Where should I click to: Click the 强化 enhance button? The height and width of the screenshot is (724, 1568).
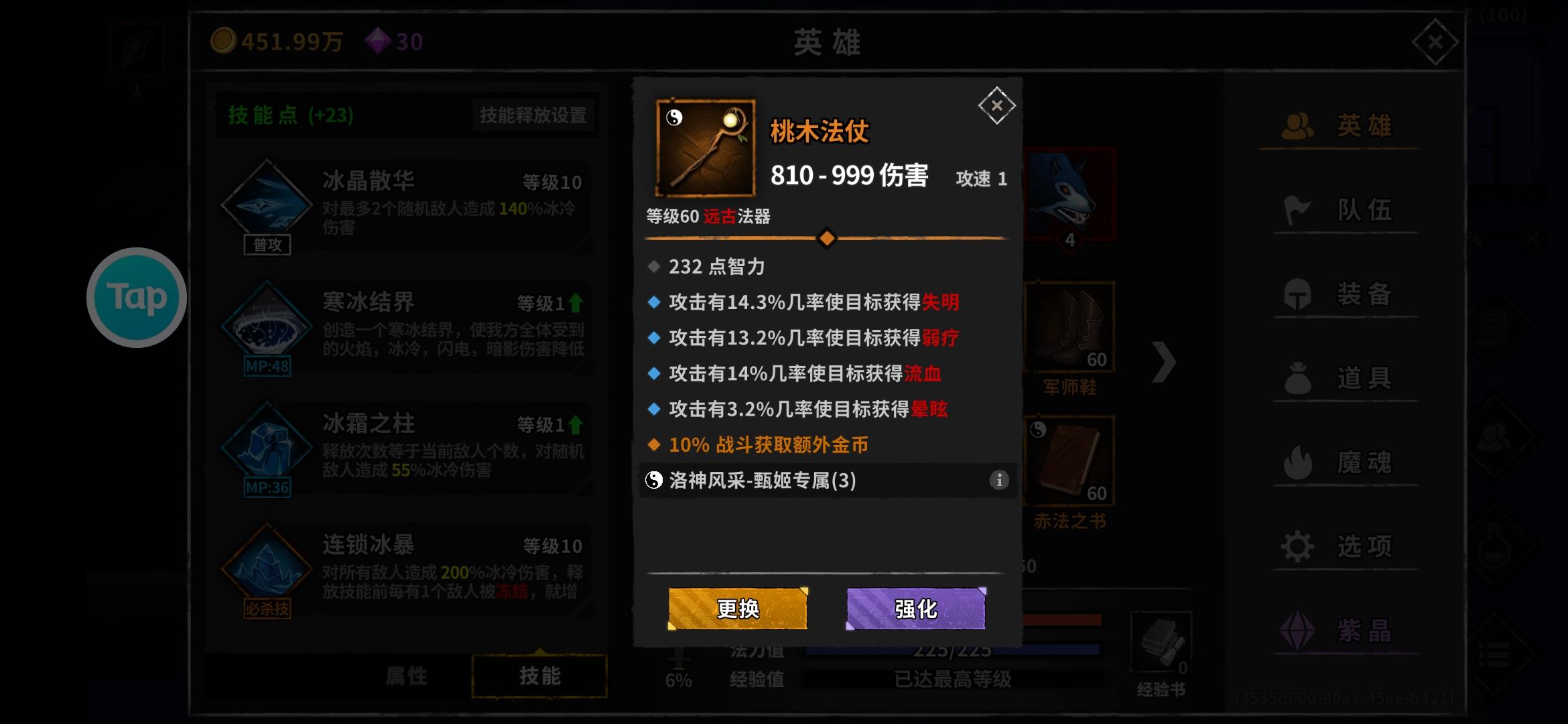click(x=916, y=609)
